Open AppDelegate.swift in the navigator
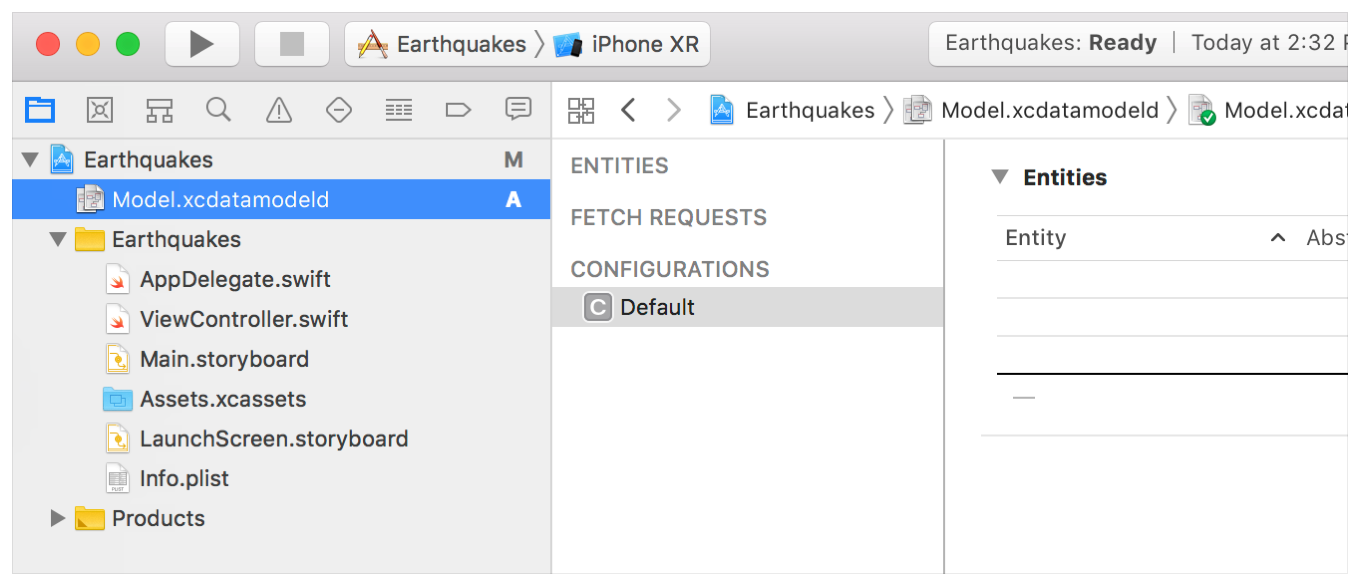 [234, 280]
